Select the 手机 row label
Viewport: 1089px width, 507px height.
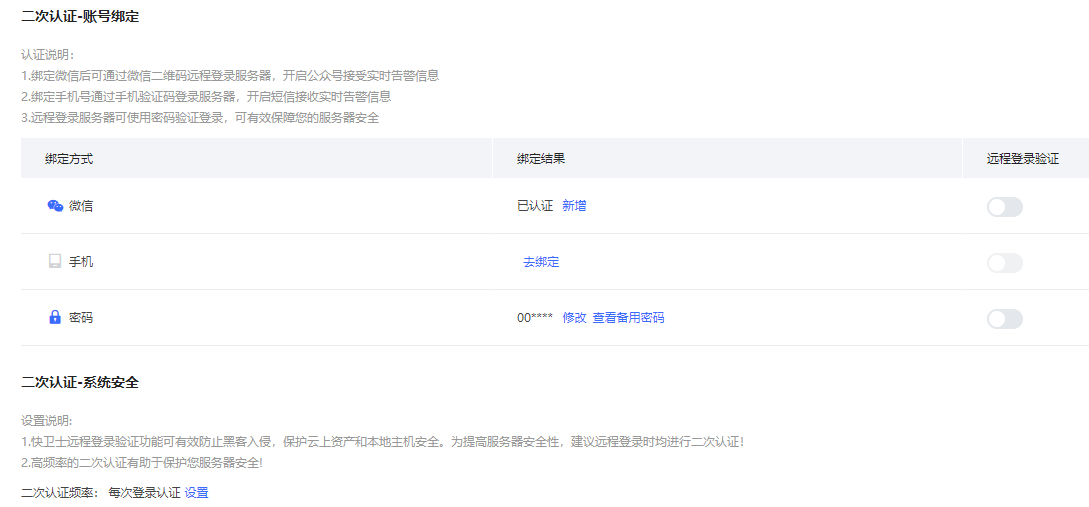(x=81, y=262)
